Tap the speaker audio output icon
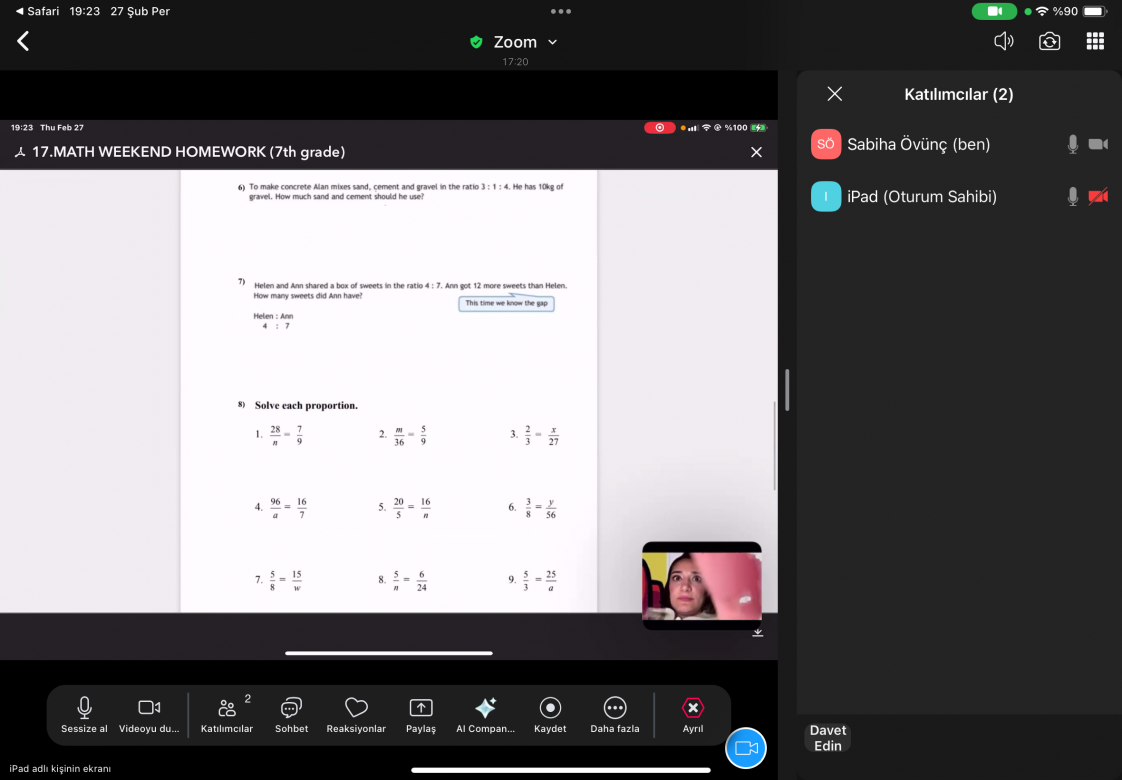Viewport: 1122px width, 780px height. pos(1003,41)
